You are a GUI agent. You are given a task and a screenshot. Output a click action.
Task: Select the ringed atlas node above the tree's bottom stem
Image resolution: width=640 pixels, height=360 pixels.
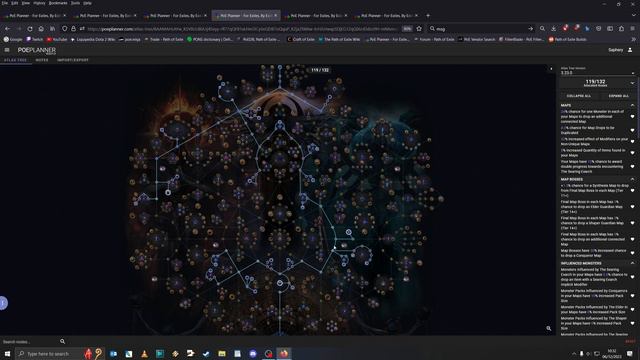280,283
